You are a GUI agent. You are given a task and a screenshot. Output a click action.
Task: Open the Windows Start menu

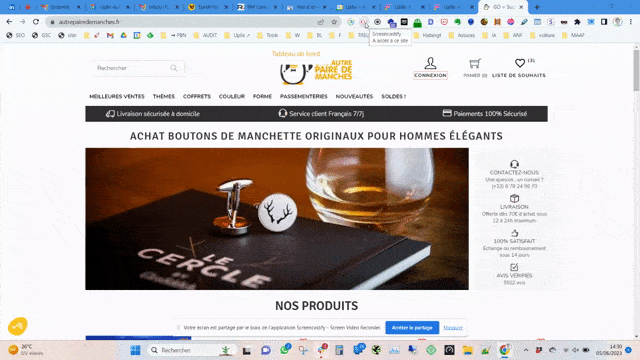pos(135,350)
